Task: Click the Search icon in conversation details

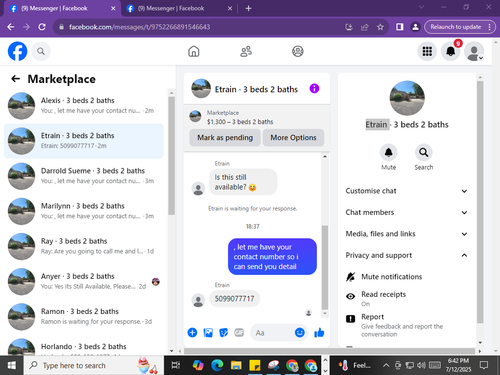Action: [423, 153]
